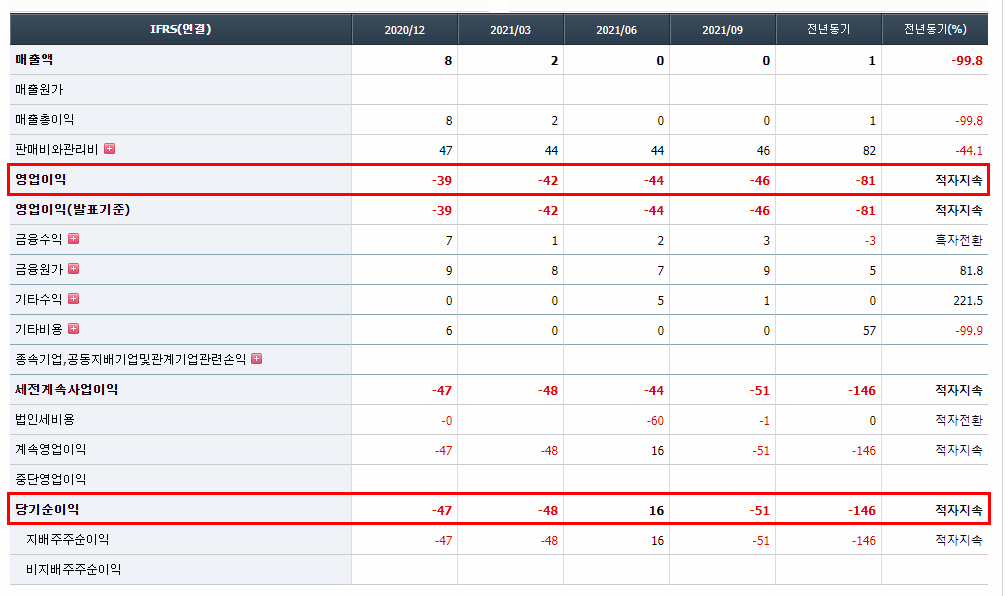The image size is (1005, 596).
Task: Select the 기타수익 row label
Action: tap(38, 300)
